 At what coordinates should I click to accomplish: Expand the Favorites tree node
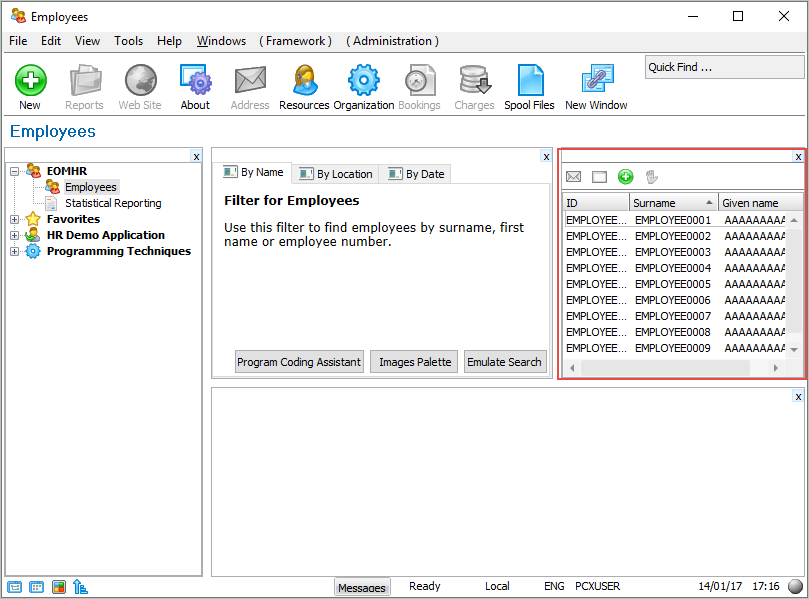tap(14, 219)
